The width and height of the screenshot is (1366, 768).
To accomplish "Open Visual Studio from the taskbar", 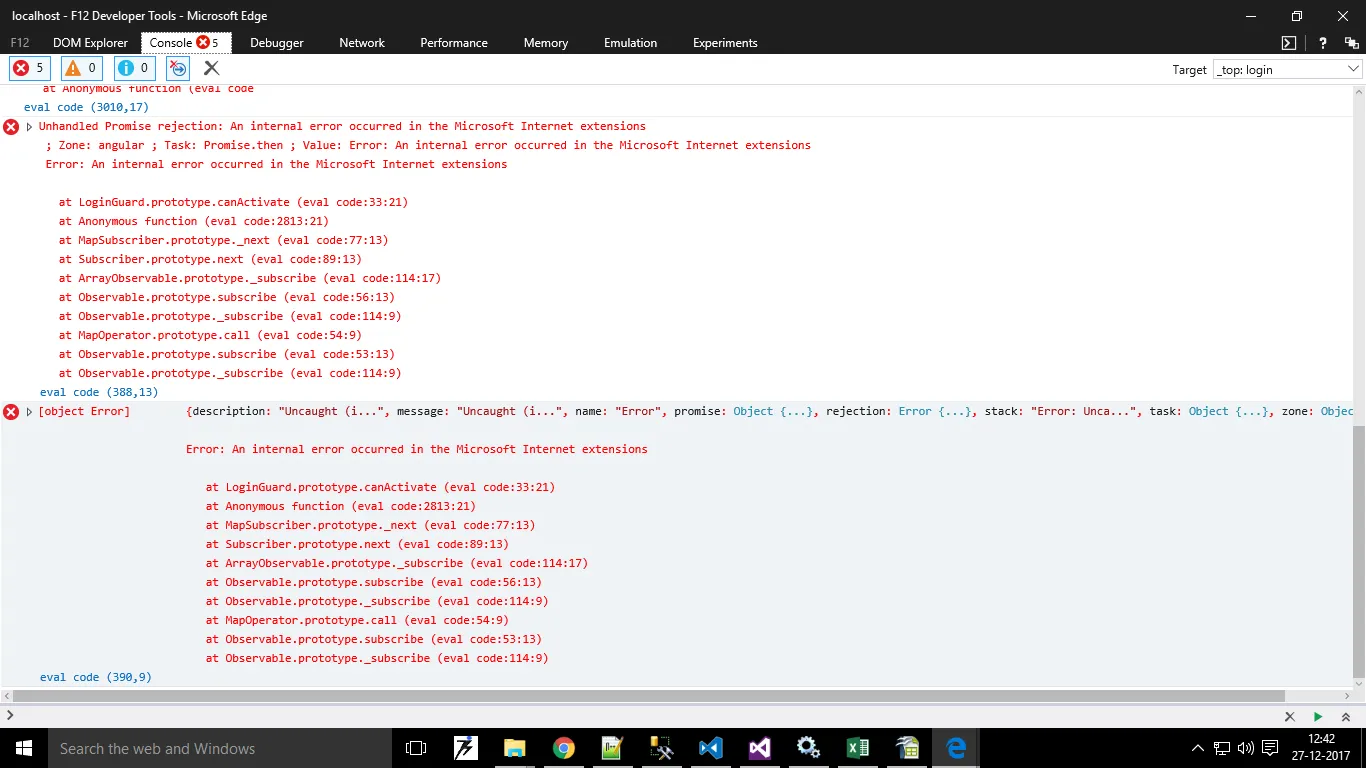I will click(760, 748).
